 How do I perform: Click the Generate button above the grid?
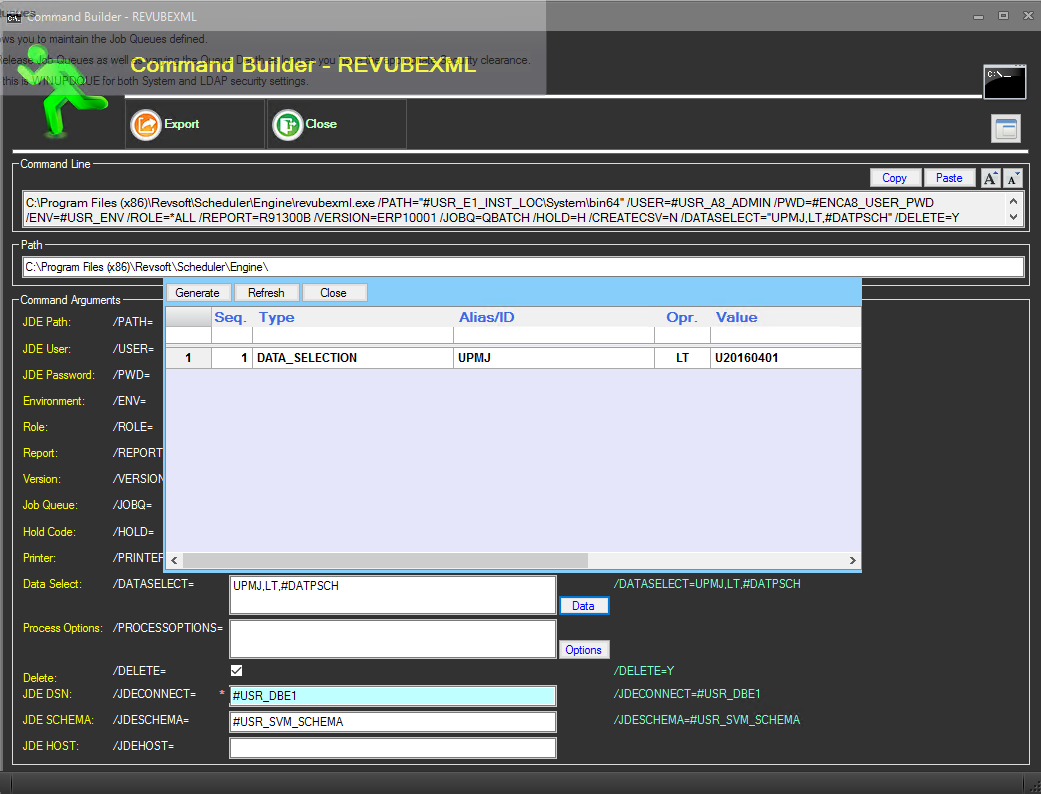click(197, 293)
